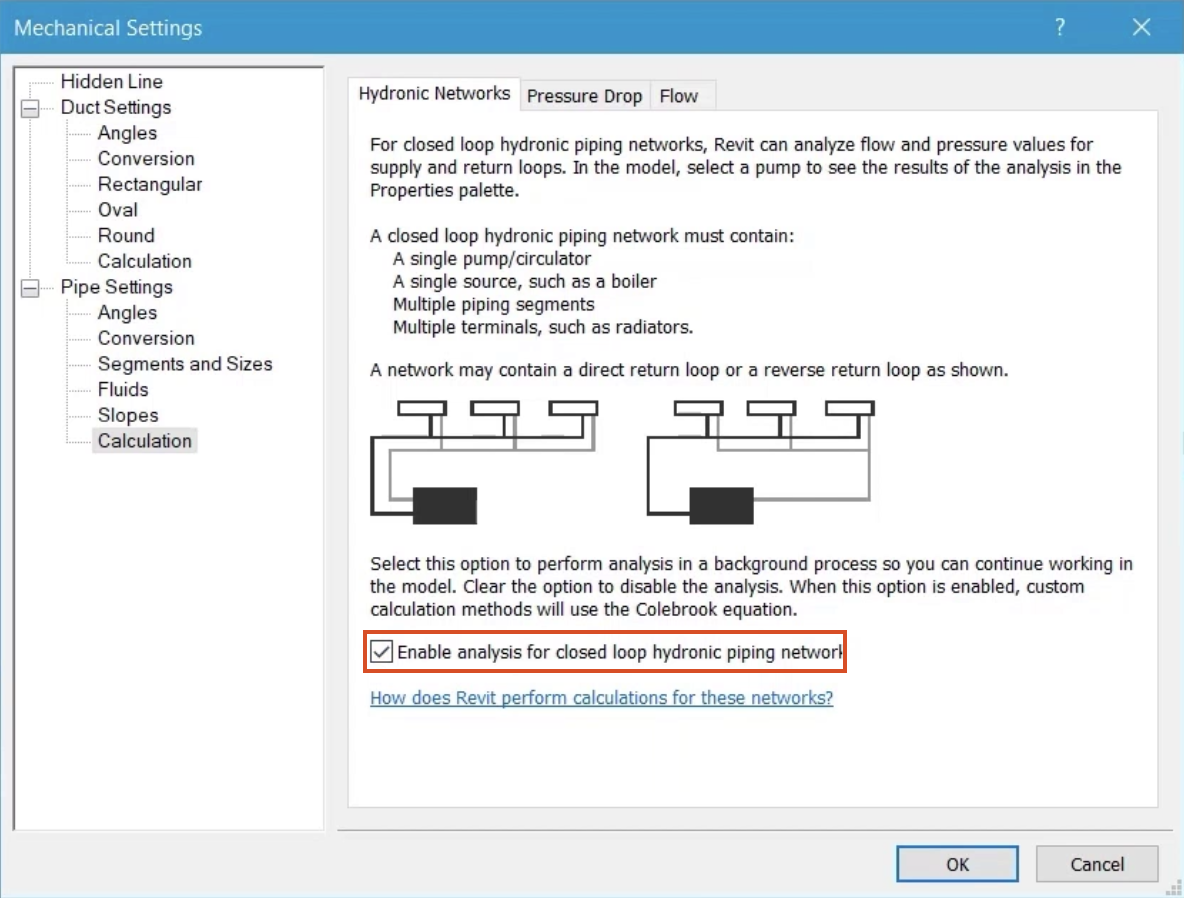Select Rectangular duct settings
Image resolution: width=1184 pixels, height=898 pixels.
coord(150,184)
